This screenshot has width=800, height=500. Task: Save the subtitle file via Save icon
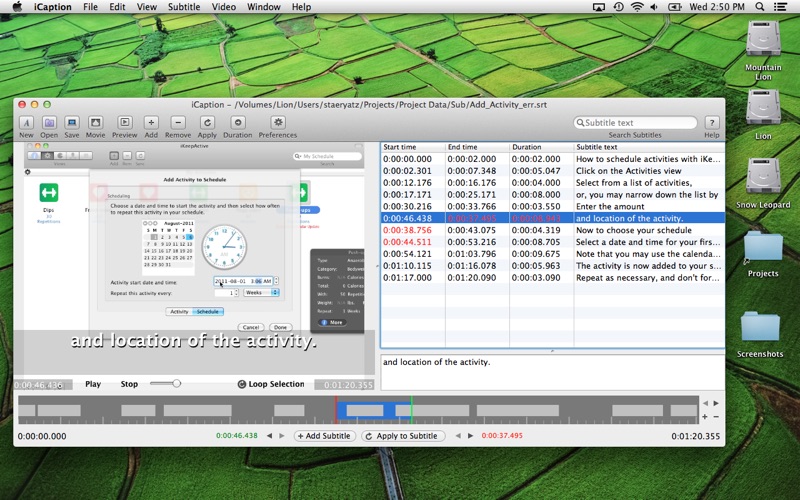pyautogui.click(x=72, y=122)
